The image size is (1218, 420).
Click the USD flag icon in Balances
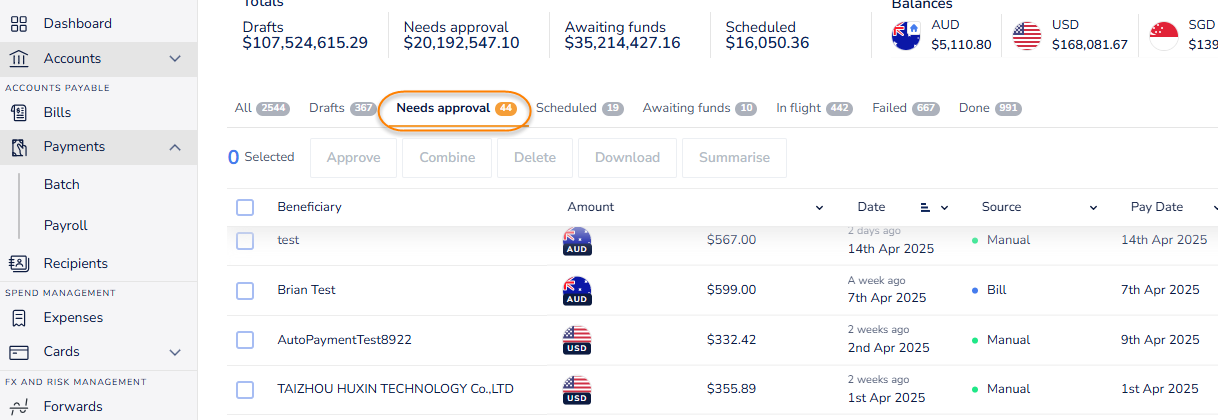1027,36
